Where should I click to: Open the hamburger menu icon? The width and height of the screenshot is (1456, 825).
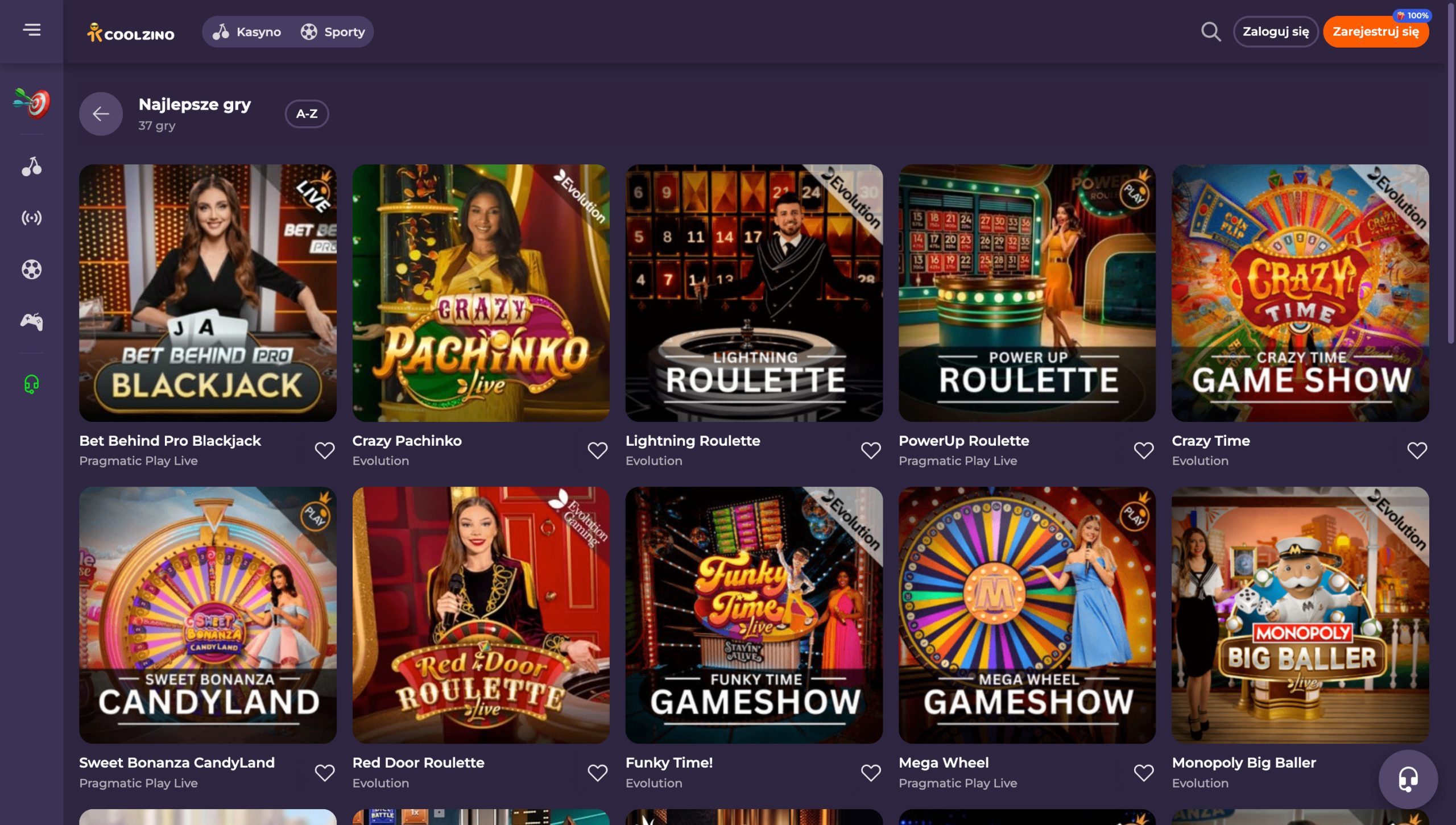[32, 31]
